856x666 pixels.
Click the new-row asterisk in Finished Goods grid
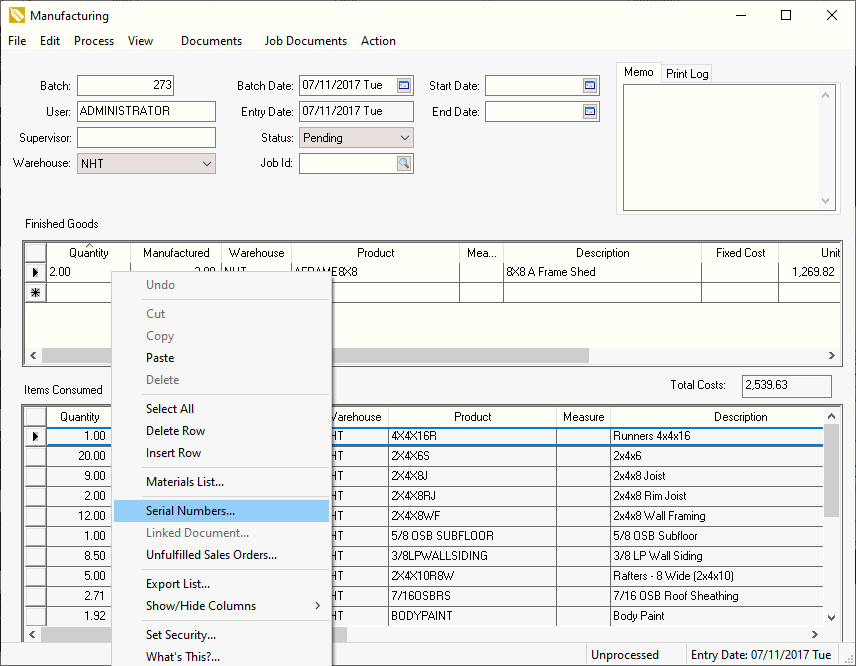click(x=35, y=291)
